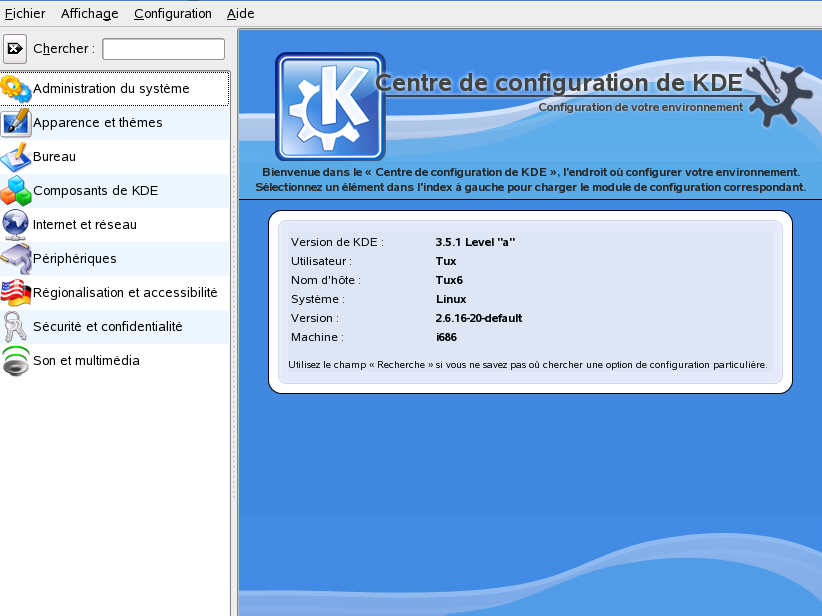Clear the search field with the eraser icon
Screen dimensions: 822x616
coord(15,49)
